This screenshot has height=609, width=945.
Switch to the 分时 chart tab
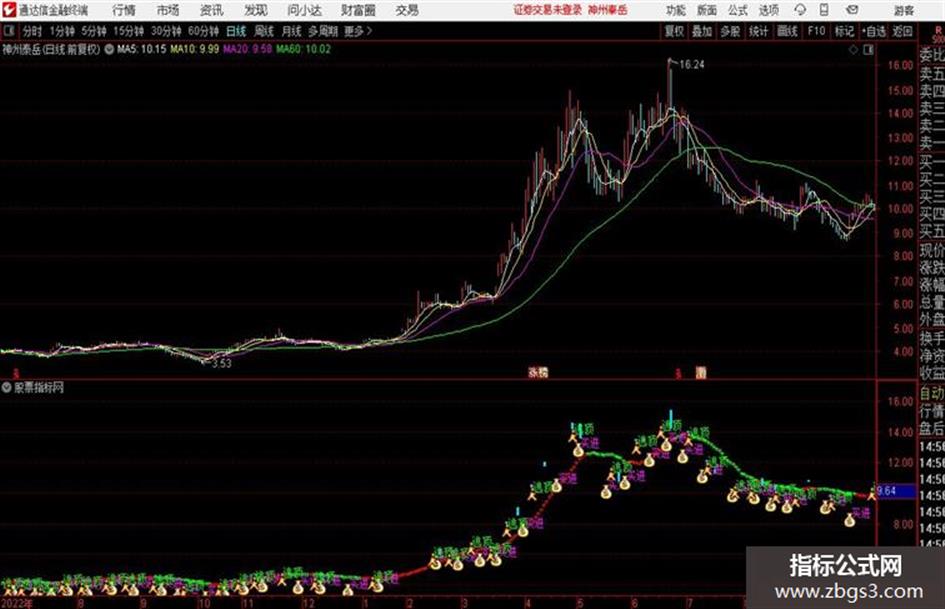(33, 31)
